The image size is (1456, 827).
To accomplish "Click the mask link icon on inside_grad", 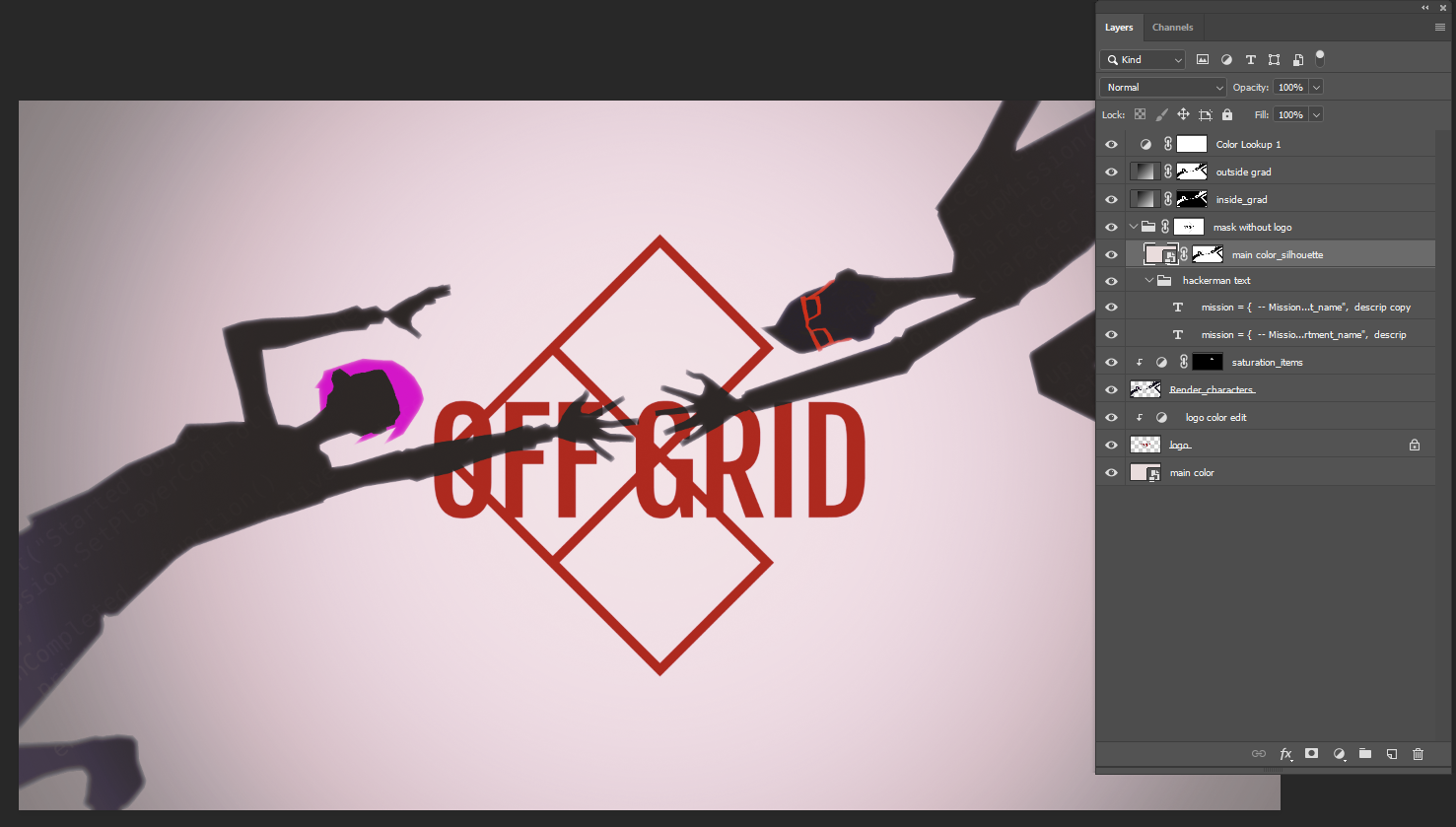I will pyautogui.click(x=1168, y=199).
